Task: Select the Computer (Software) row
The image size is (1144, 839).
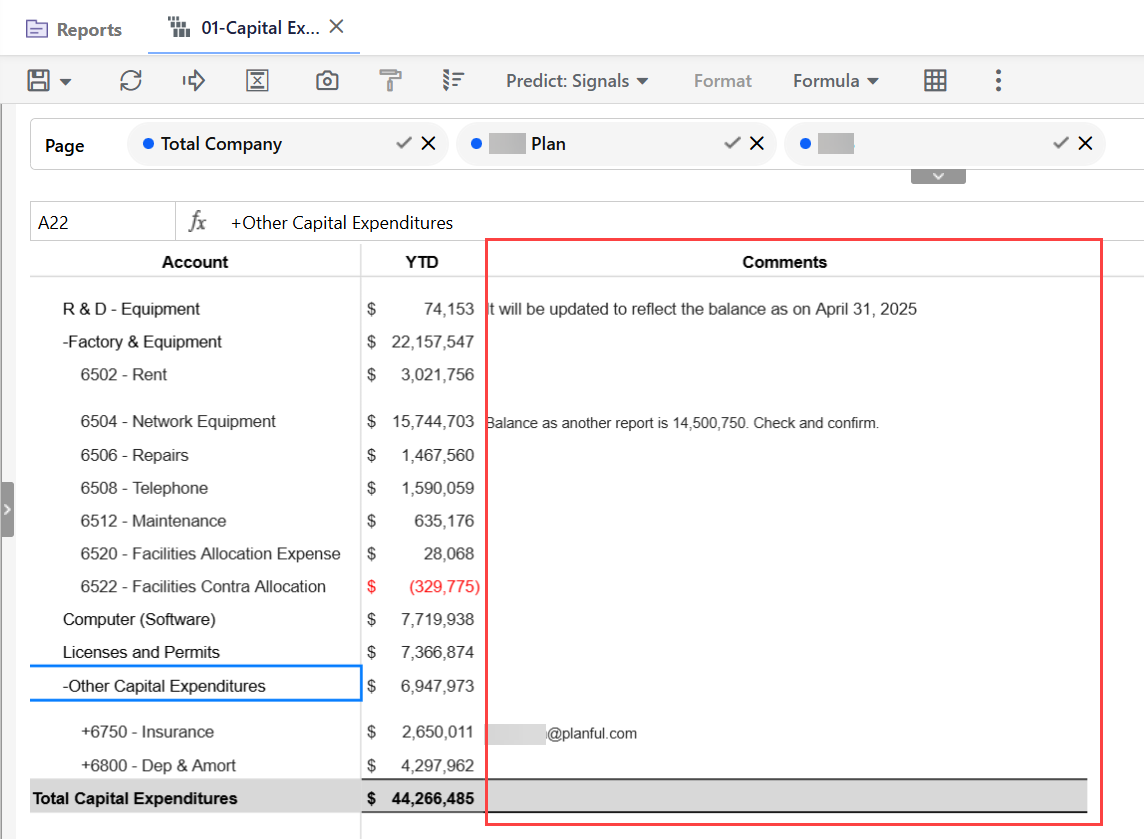Action: pyautogui.click(x=139, y=619)
